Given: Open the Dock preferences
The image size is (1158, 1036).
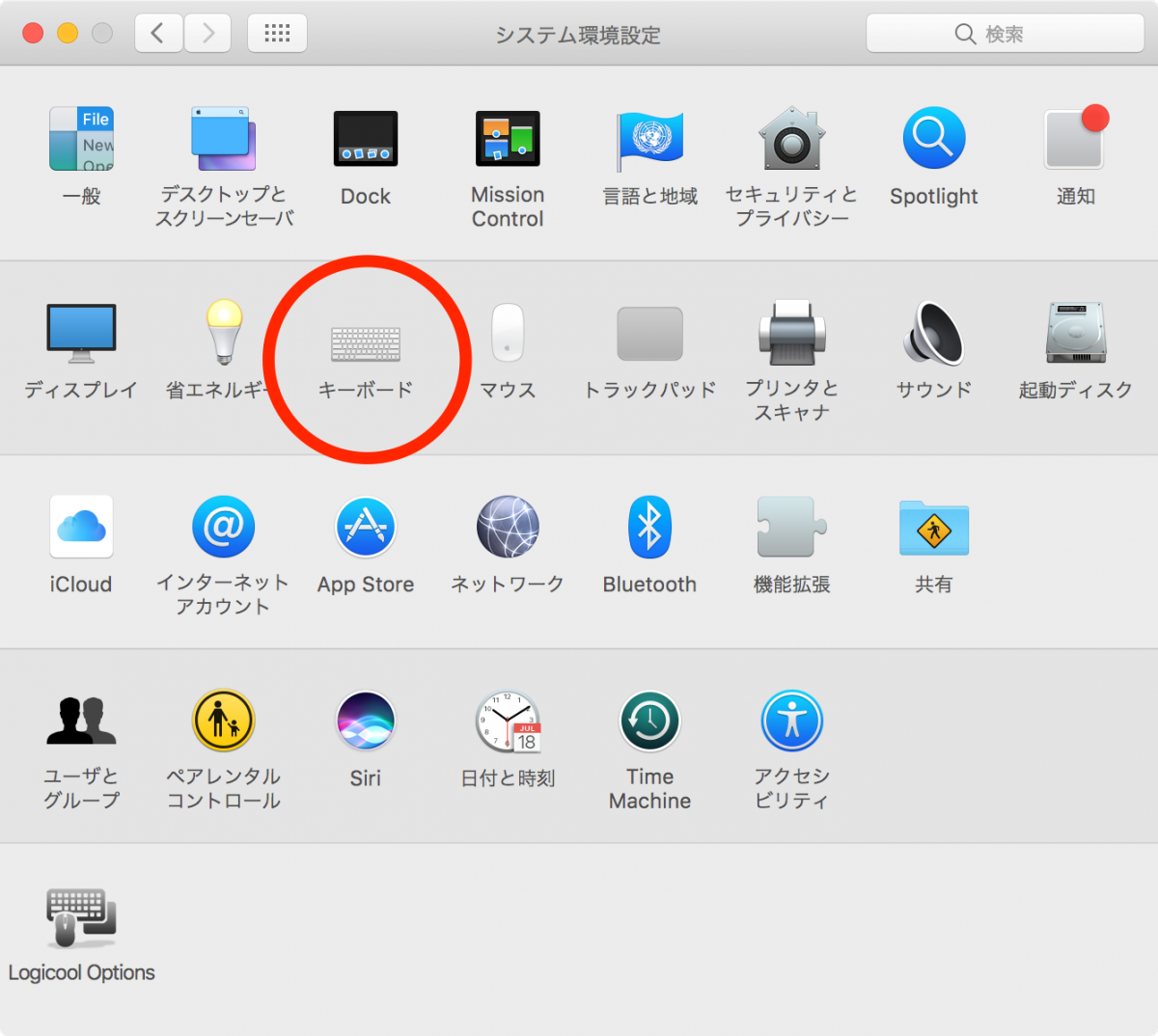Looking at the screenshot, I should 367,138.
